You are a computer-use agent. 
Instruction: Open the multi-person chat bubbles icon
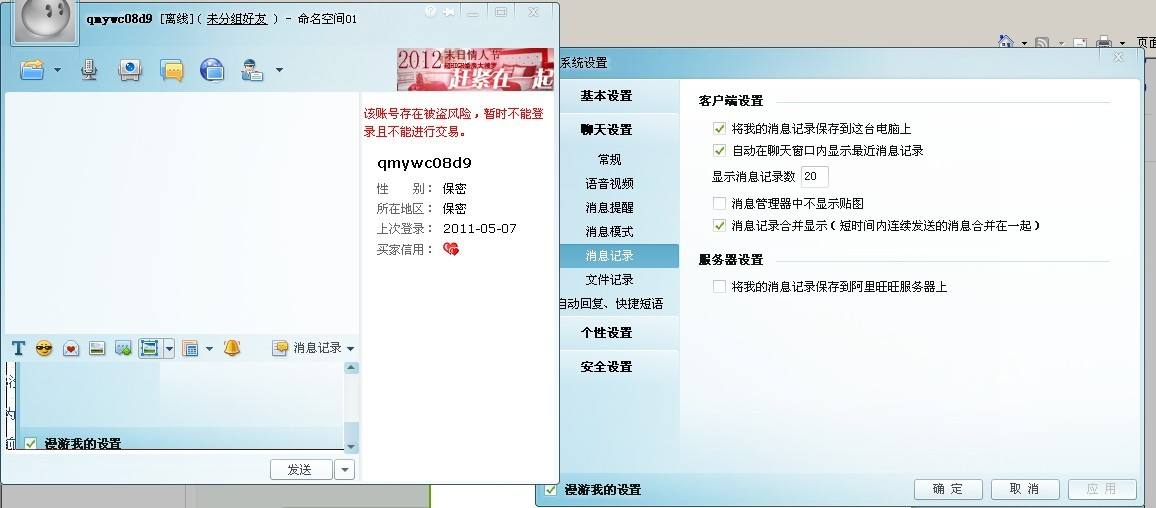(172, 71)
